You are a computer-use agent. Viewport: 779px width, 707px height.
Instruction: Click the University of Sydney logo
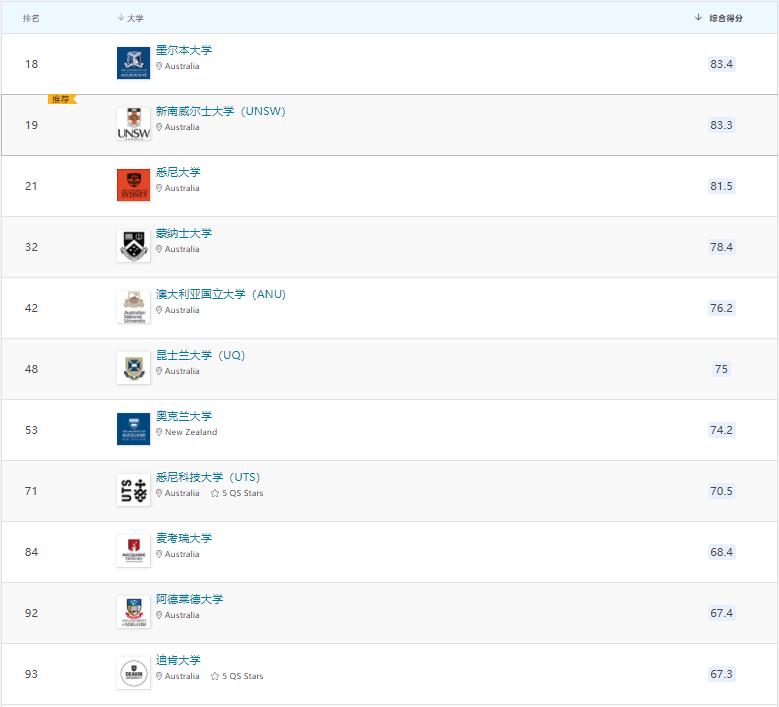click(133, 185)
